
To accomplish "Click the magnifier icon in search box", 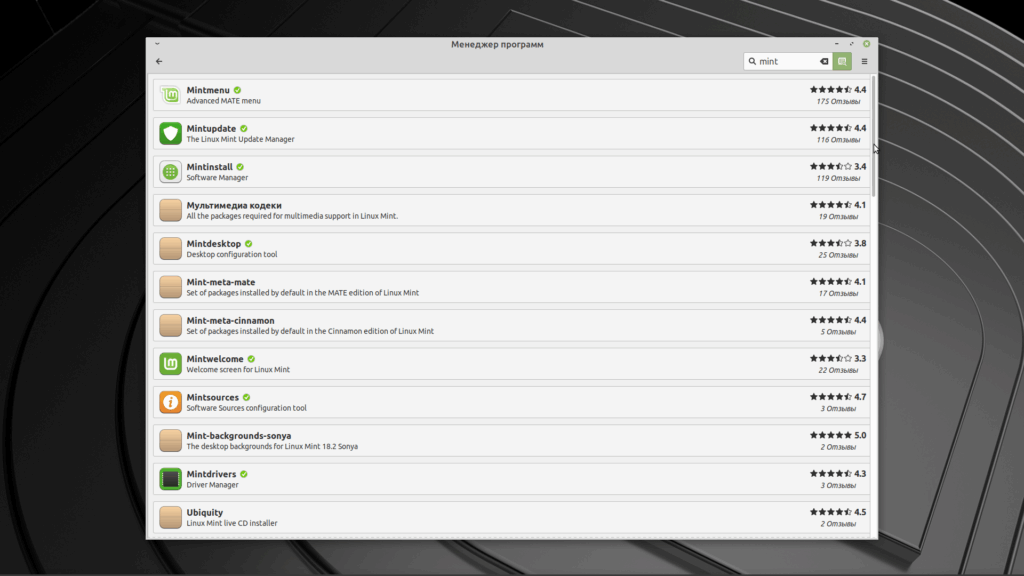I will tap(752, 61).
